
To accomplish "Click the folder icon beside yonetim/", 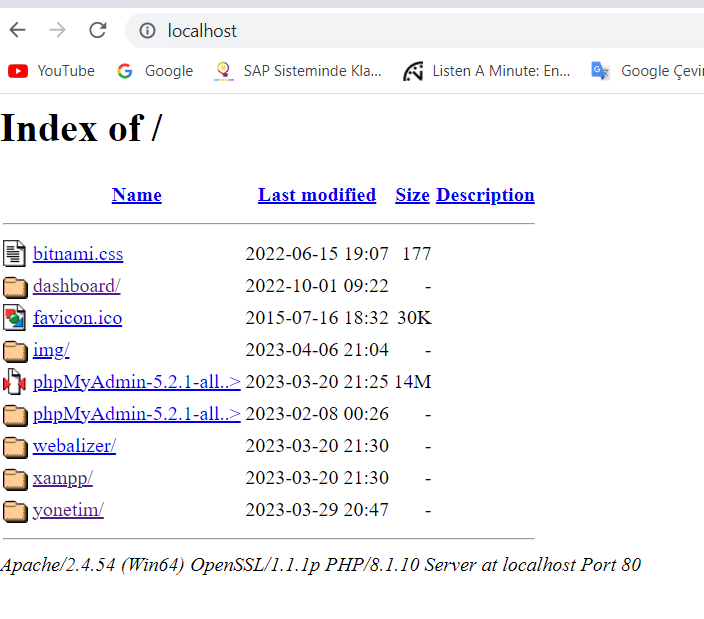I will click(x=15, y=512).
